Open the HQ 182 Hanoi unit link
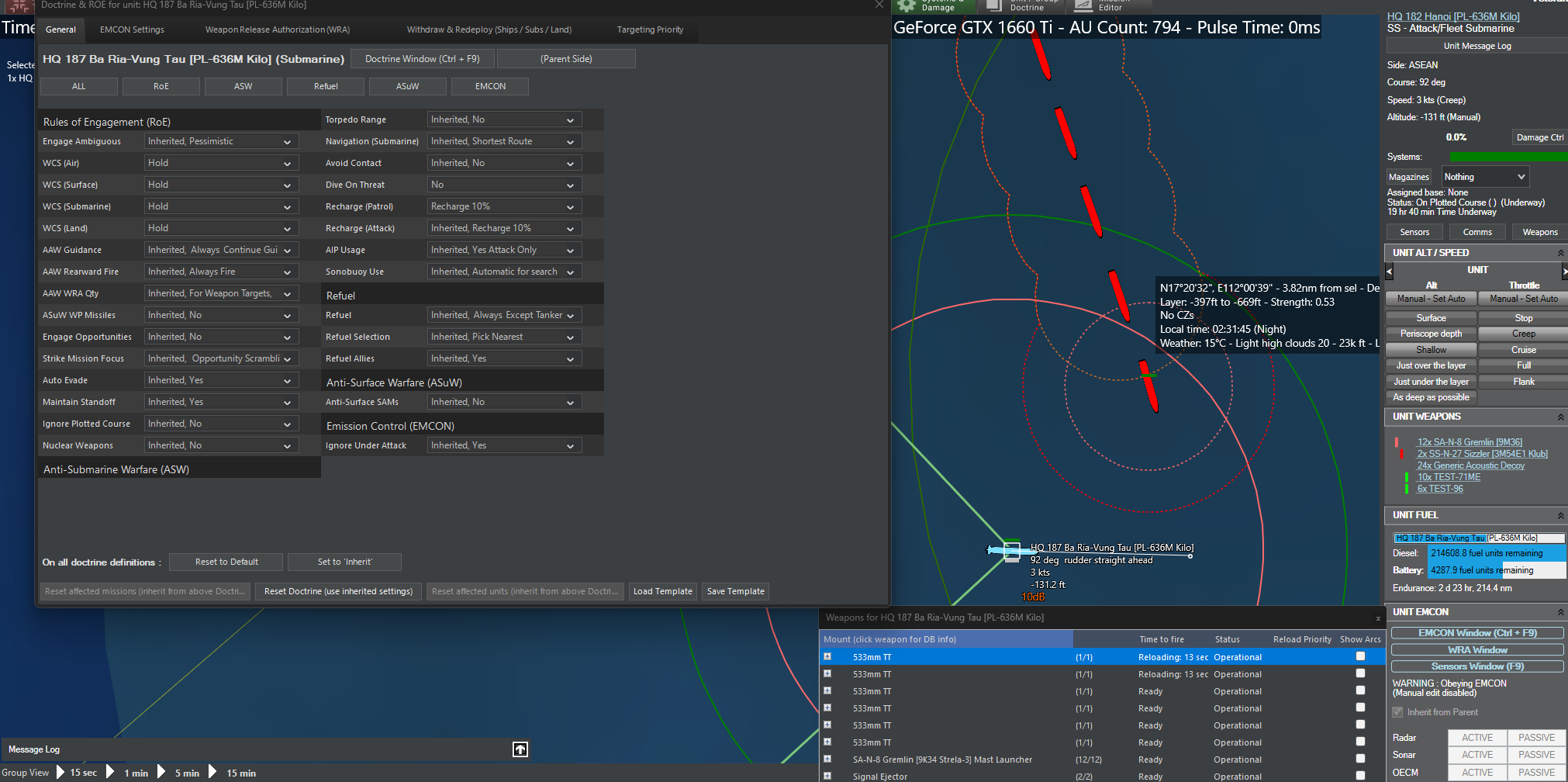The width and height of the screenshot is (1568, 782). pyautogui.click(x=1453, y=16)
